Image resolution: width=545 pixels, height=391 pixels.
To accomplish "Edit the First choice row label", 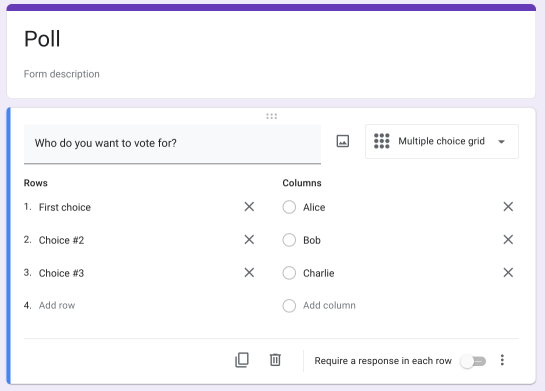I will point(65,207).
